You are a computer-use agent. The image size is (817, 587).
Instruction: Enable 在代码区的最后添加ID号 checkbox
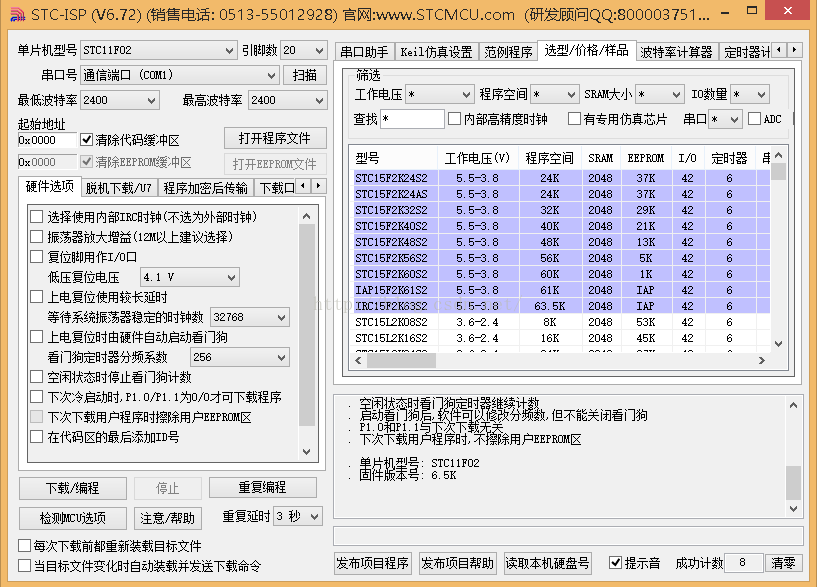coord(36,436)
